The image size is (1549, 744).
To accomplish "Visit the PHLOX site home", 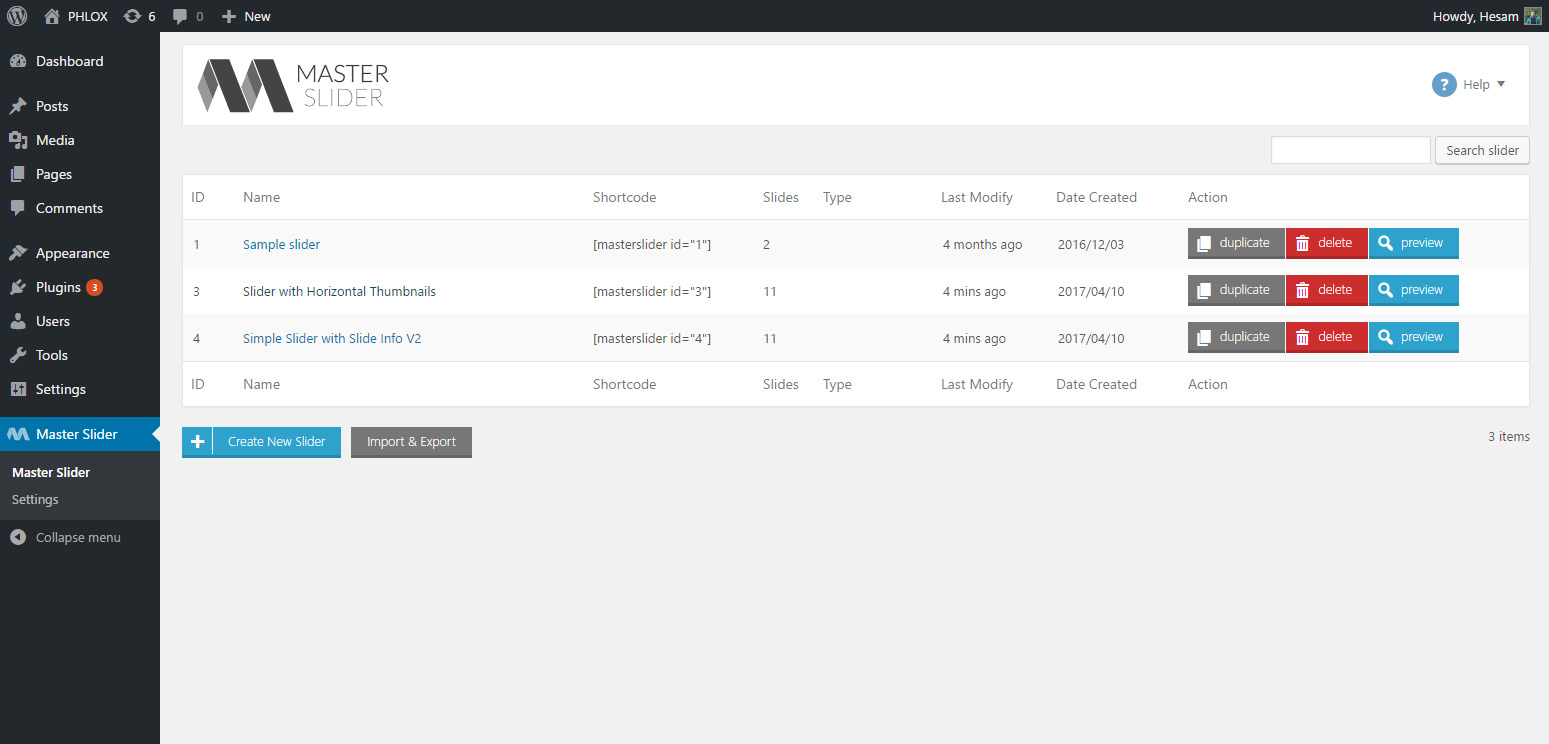I will pos(76,16).
